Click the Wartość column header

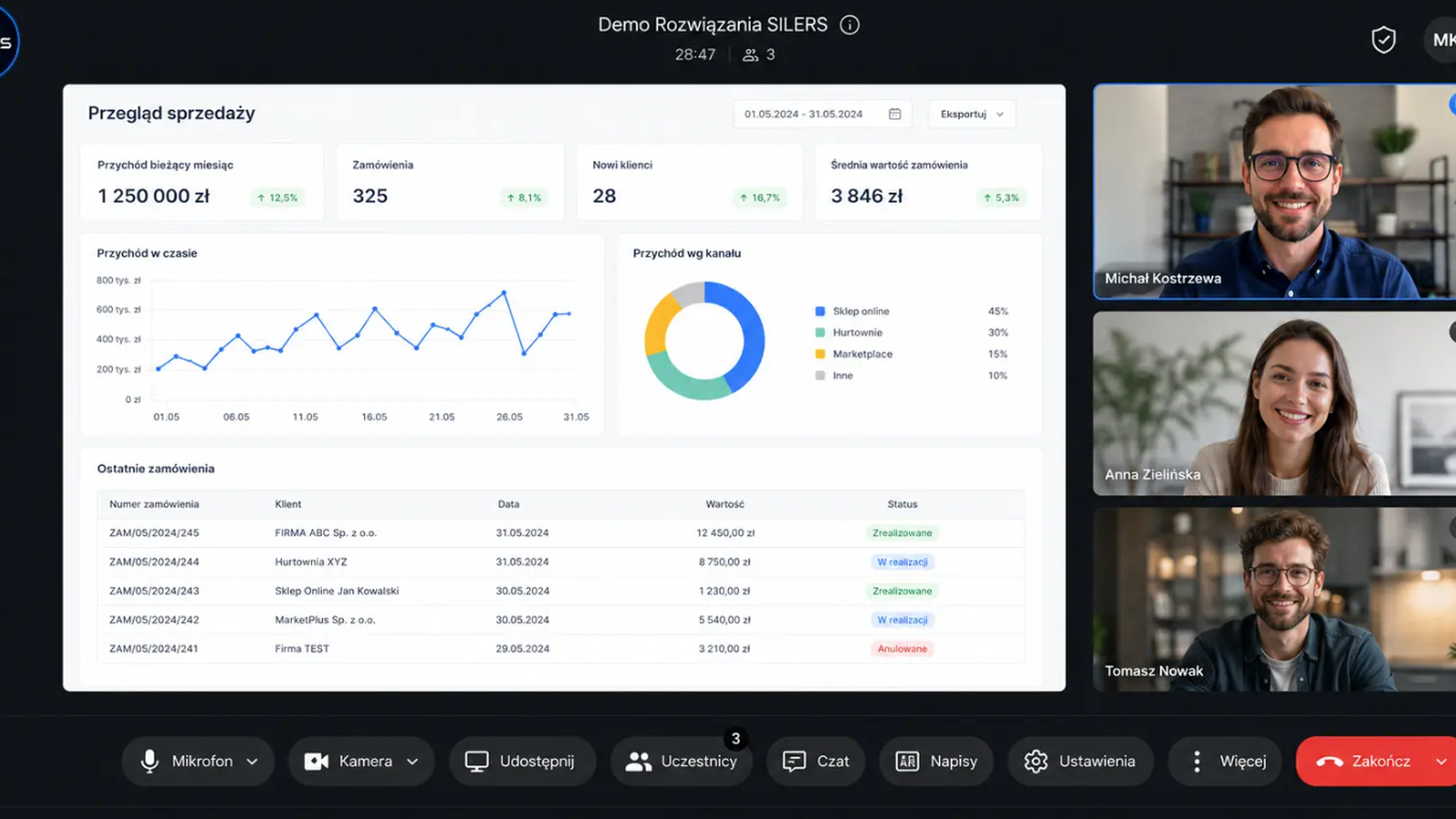(x=725, y=504)
